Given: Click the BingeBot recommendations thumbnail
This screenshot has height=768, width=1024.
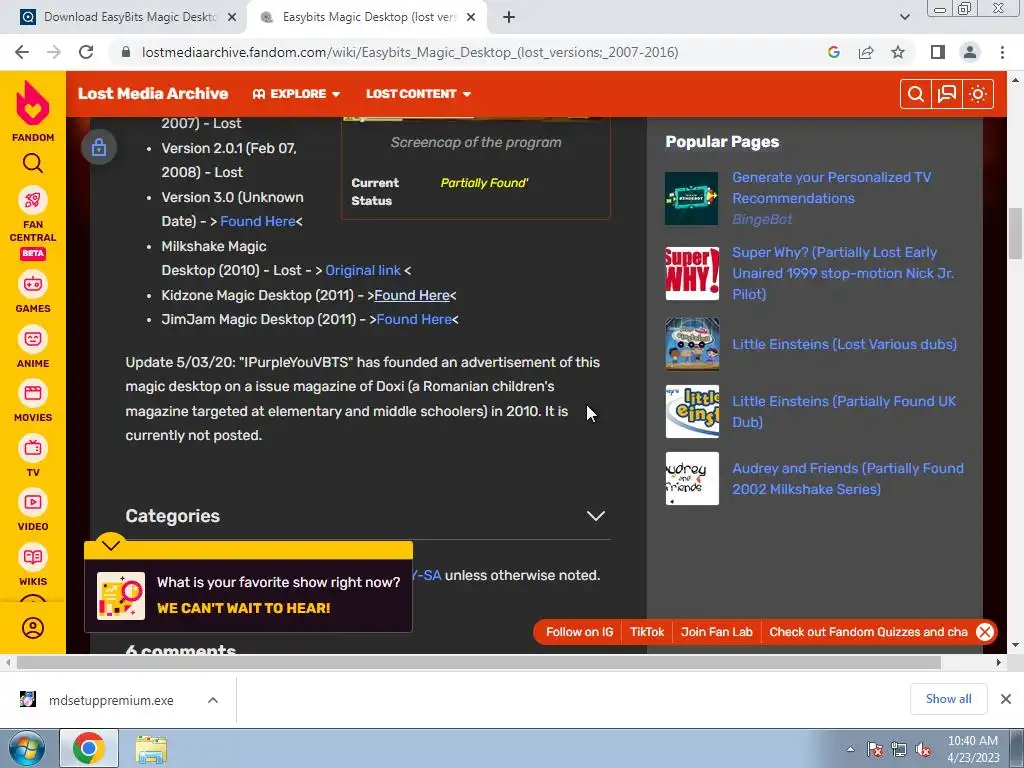Looking at the screenshot, I should (692, 199).
